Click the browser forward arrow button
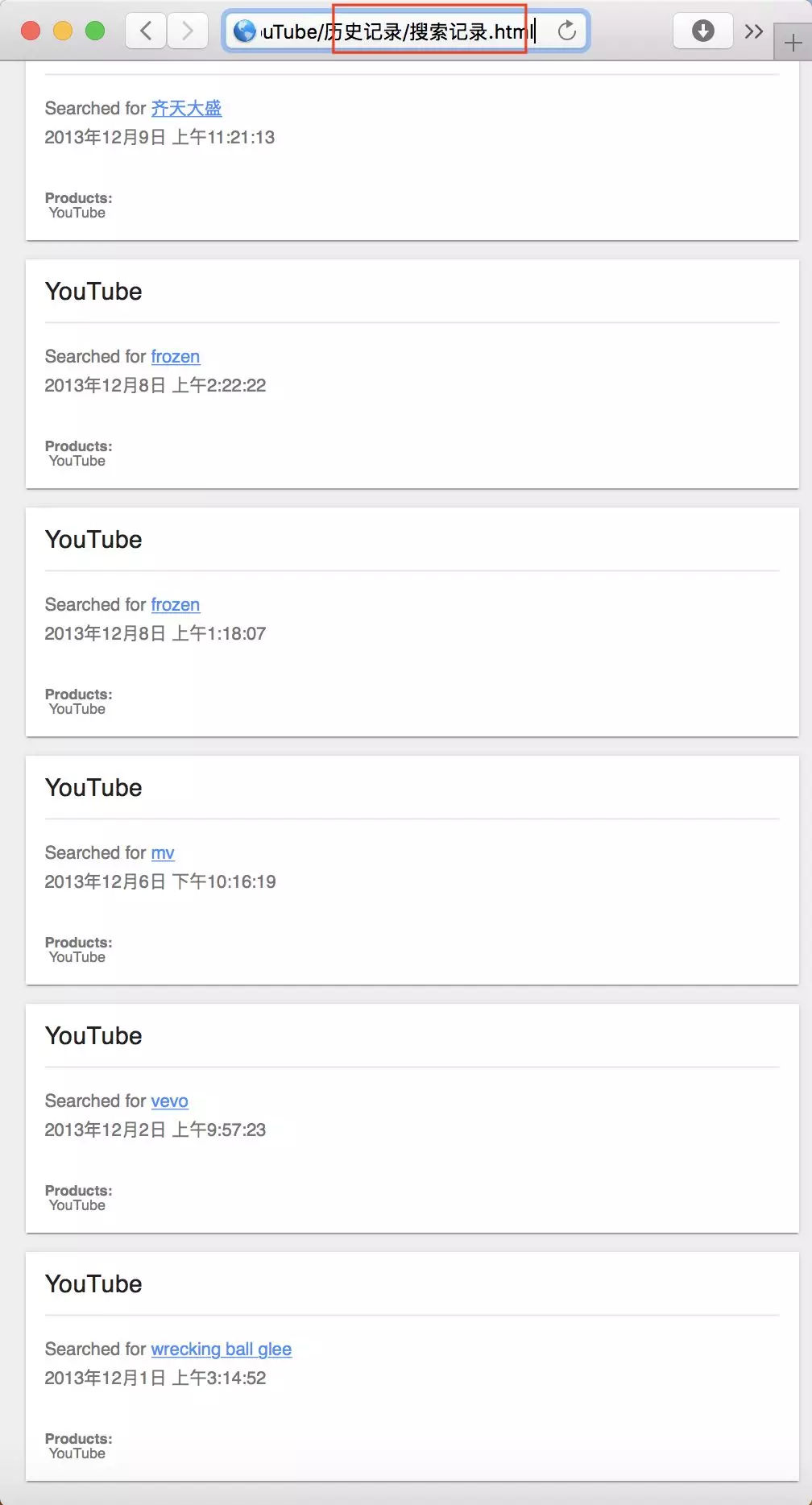 point(188,31)
